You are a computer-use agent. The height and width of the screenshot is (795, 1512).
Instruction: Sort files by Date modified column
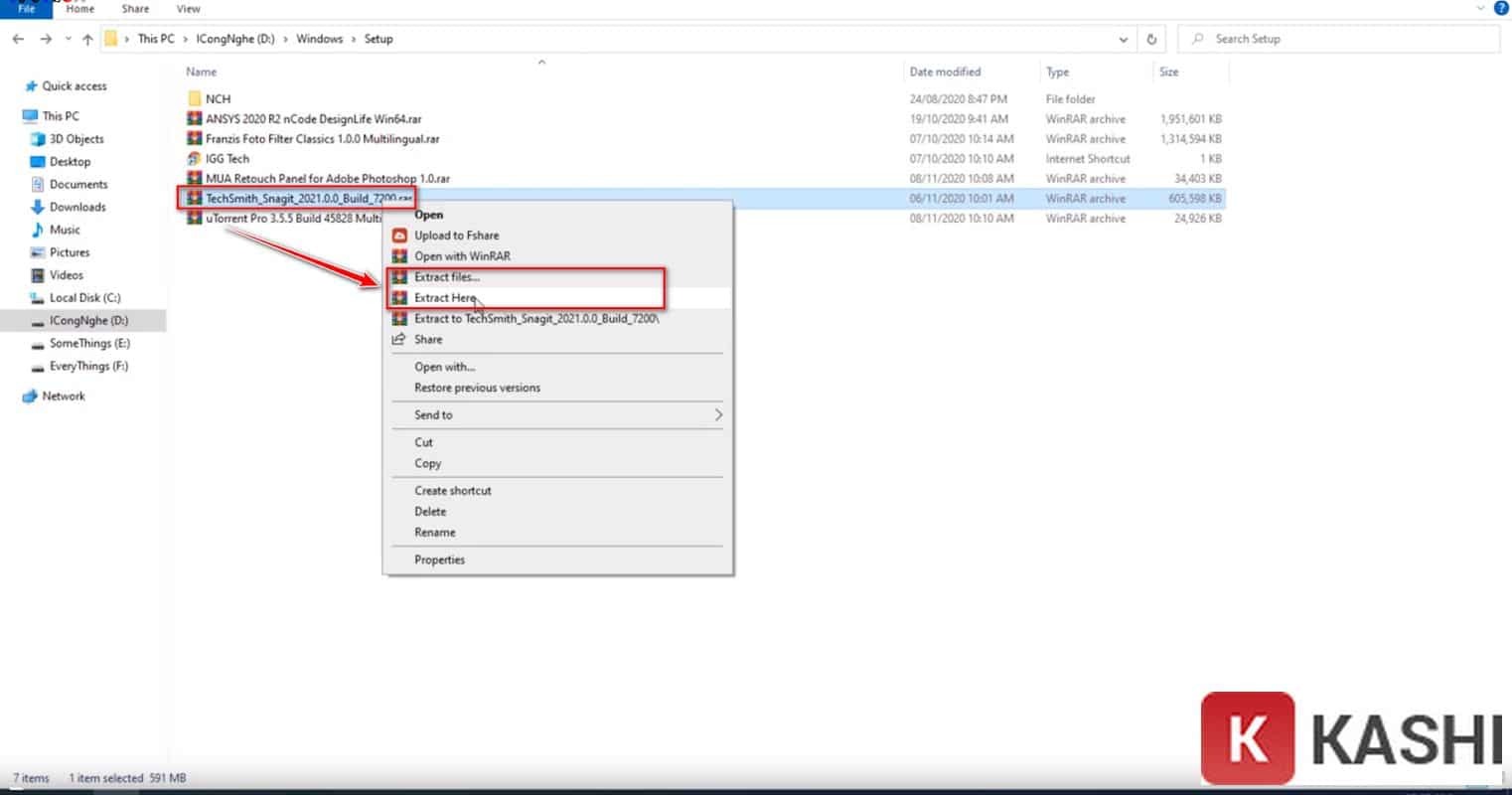(944, 72)
